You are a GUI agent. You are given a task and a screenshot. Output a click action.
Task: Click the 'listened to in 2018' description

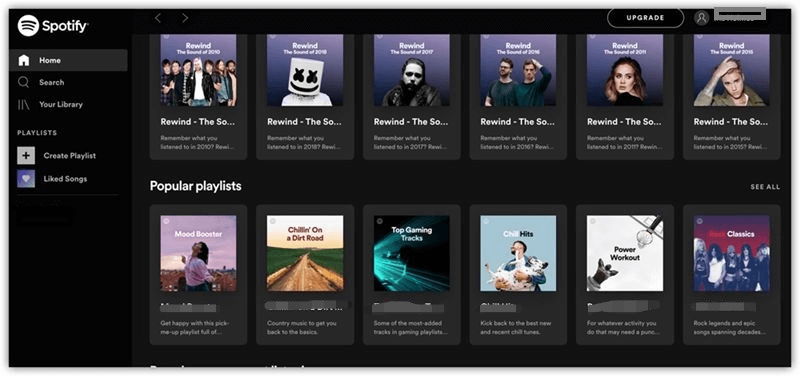tap(304, 142)
